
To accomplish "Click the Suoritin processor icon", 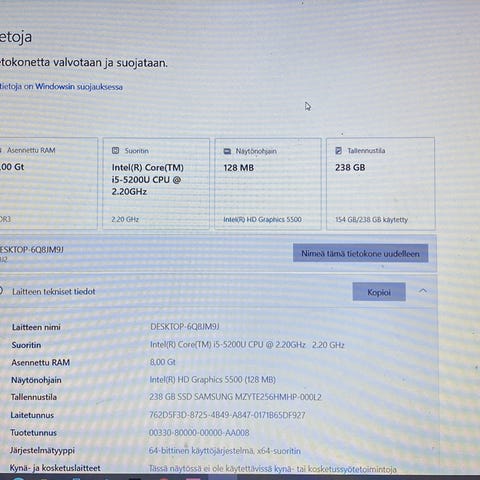I will pos(115,151).
